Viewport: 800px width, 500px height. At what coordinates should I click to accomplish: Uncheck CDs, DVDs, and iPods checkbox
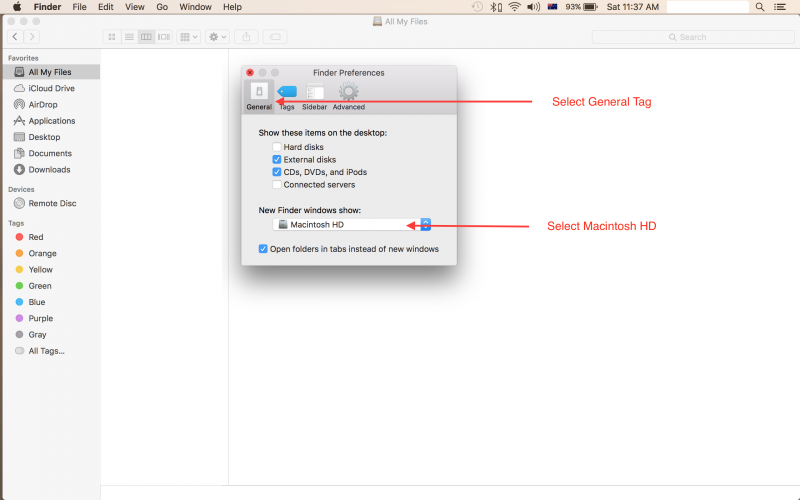click(277, 172)
